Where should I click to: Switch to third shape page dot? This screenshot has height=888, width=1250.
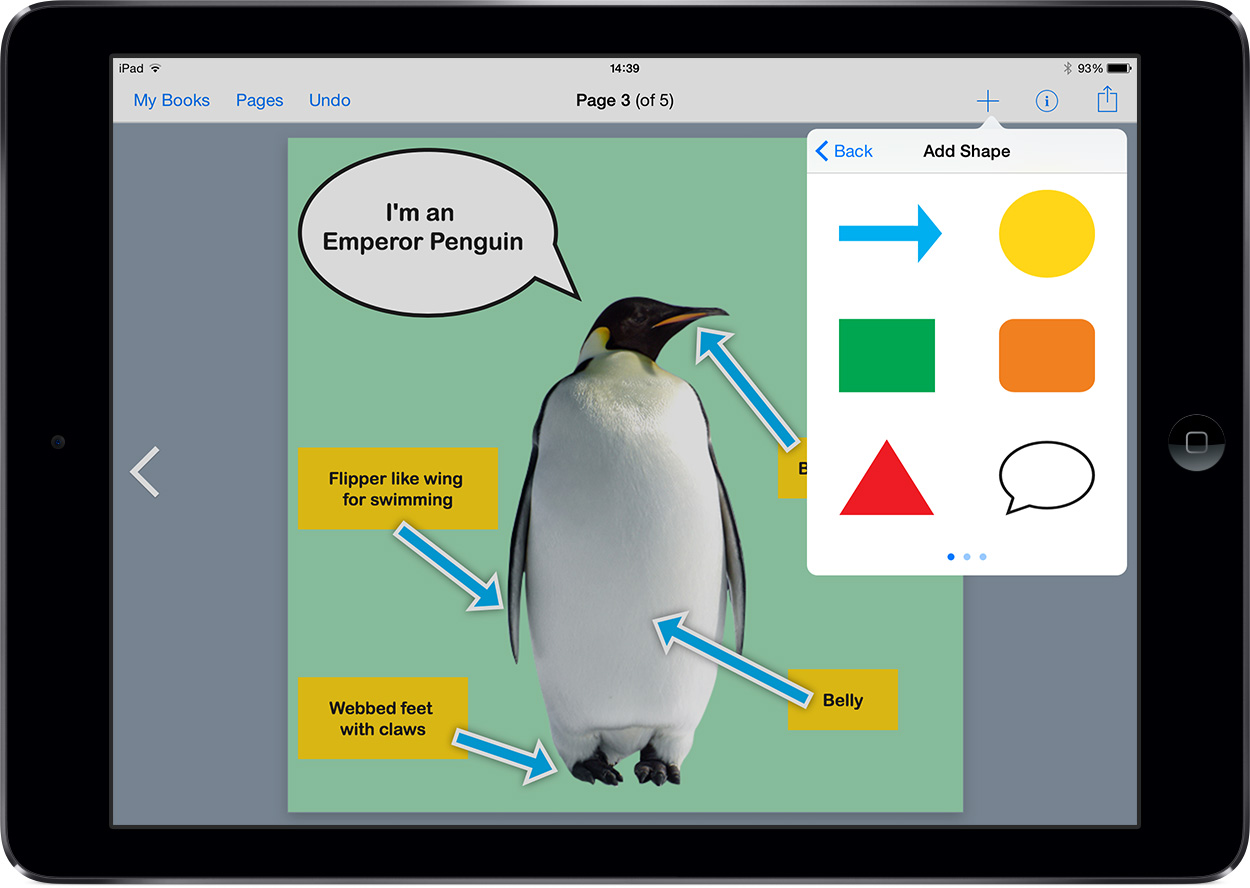pyautogui.click(x=983, y=557)
